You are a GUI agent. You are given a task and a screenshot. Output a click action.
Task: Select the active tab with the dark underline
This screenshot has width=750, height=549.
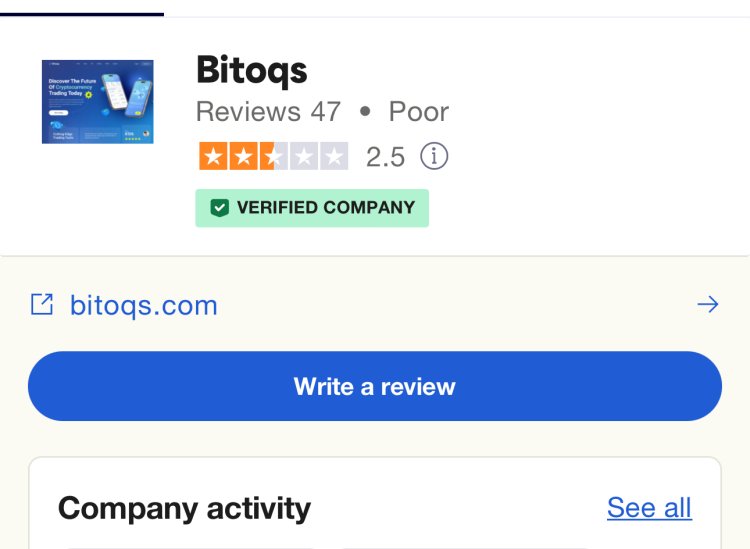coord(82,8)
